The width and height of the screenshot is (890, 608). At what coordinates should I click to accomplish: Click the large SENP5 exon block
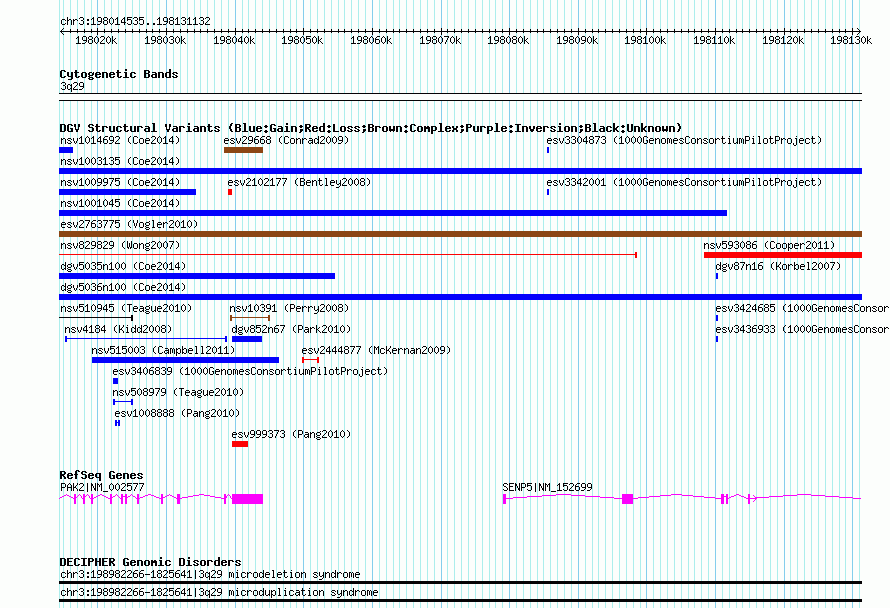click(627, 499)
